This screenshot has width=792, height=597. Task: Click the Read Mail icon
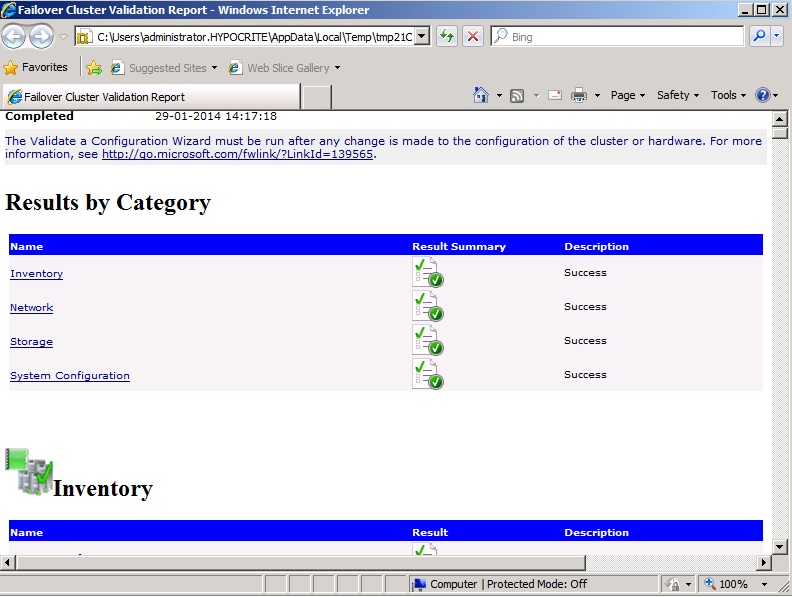pos(555,95)
